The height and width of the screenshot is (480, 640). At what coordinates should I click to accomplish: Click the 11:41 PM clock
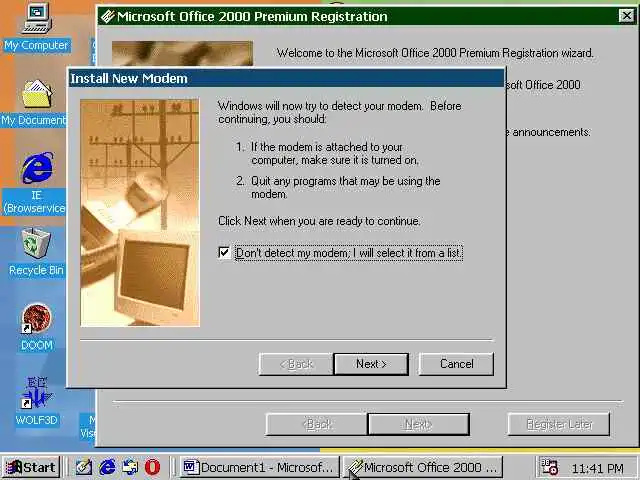598,468
